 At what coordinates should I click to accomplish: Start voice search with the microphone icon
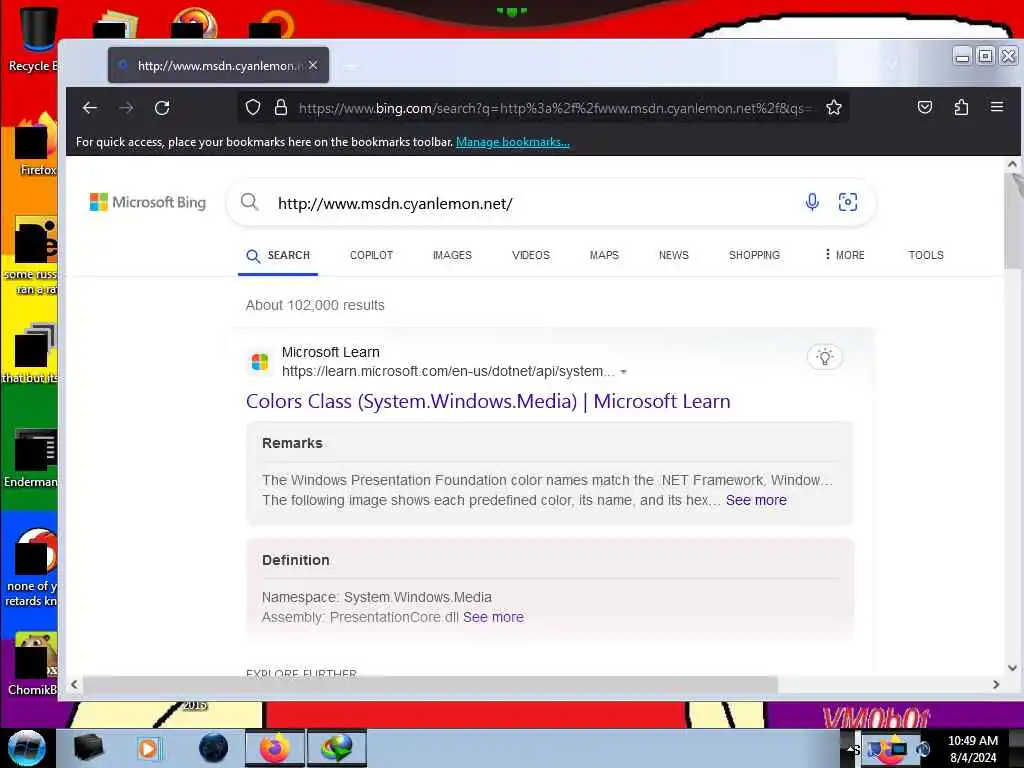[x=812, y=202]
